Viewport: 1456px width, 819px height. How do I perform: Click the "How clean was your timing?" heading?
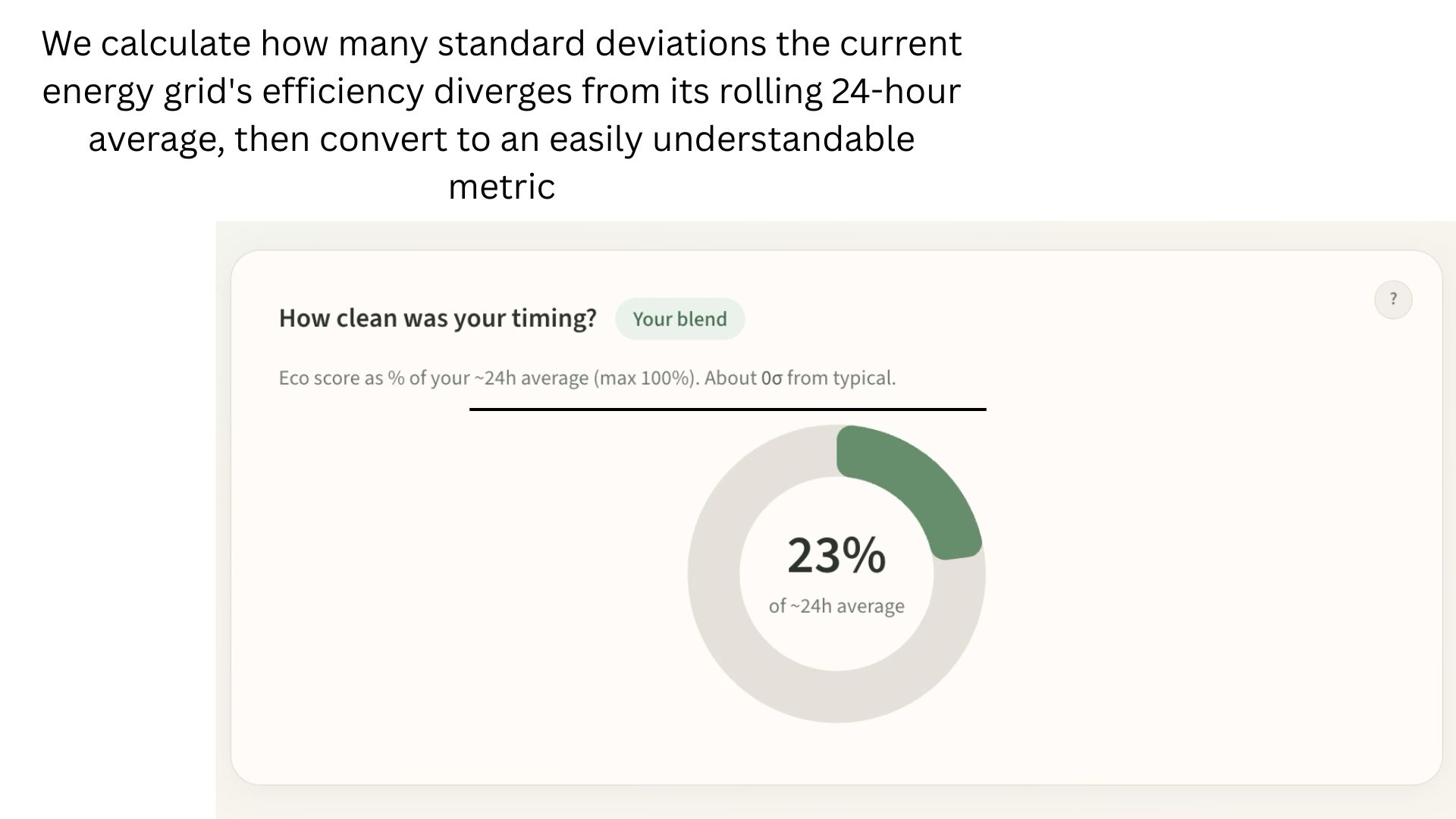438,318
